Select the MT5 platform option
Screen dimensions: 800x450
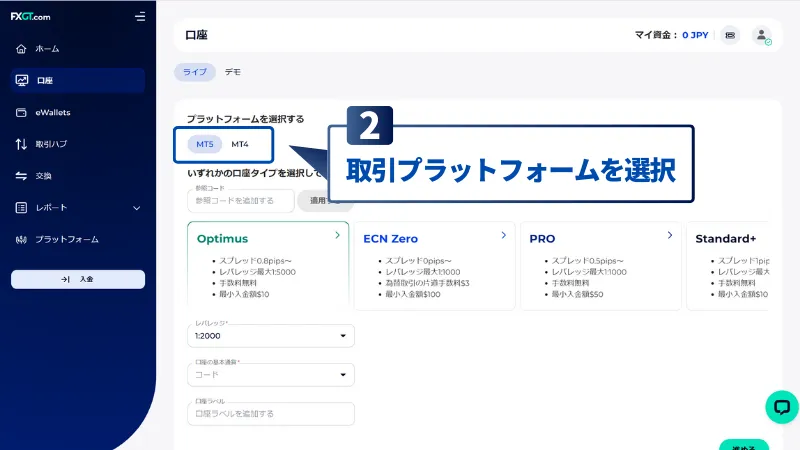point(205,144)
